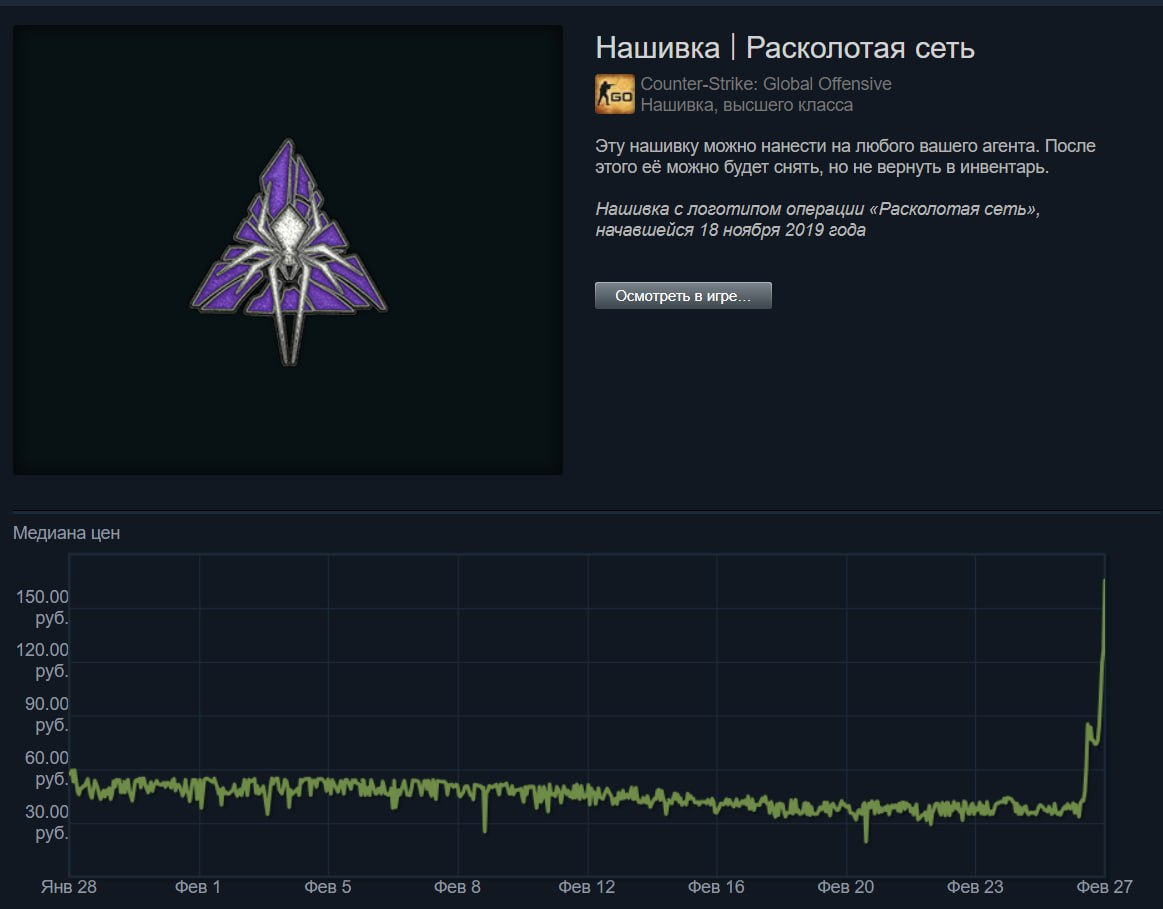Click the 'Фев 8' date label
This screenshot has width=1163, height=909.
pyautogui.click(x=457, y=887)
